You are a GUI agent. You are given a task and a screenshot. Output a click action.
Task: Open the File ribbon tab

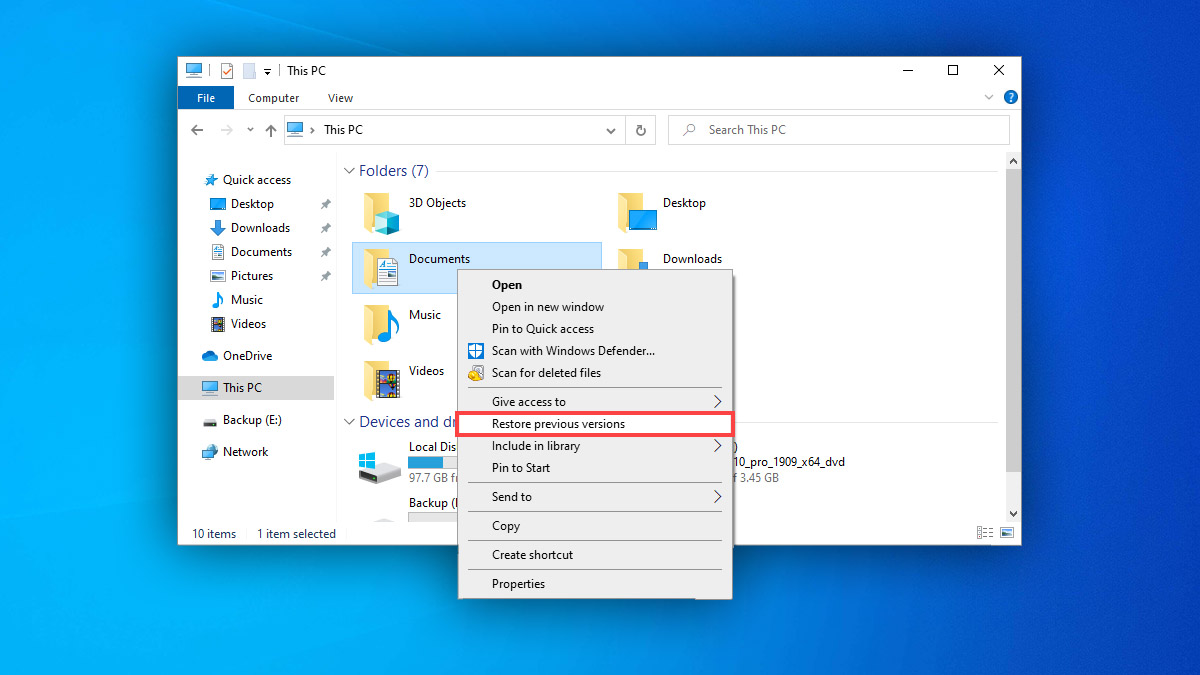[x=206, y=98]
